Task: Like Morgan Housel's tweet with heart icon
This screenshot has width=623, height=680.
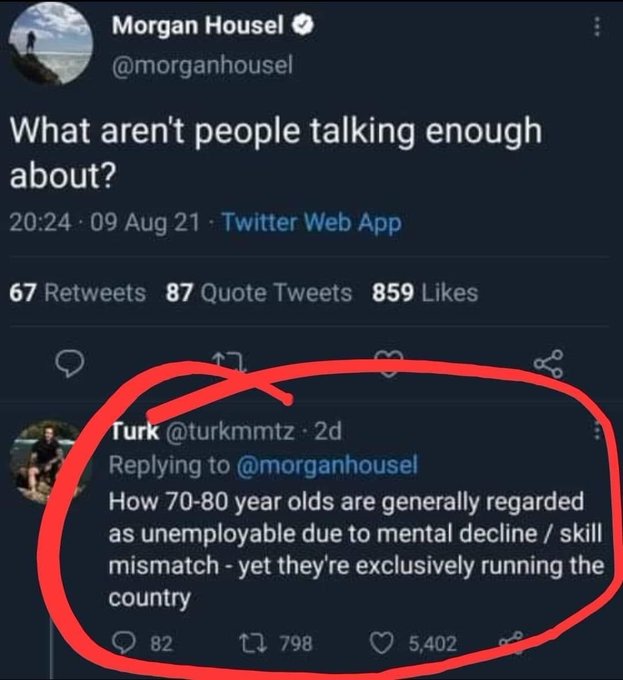Action: [x=389, y=363]
